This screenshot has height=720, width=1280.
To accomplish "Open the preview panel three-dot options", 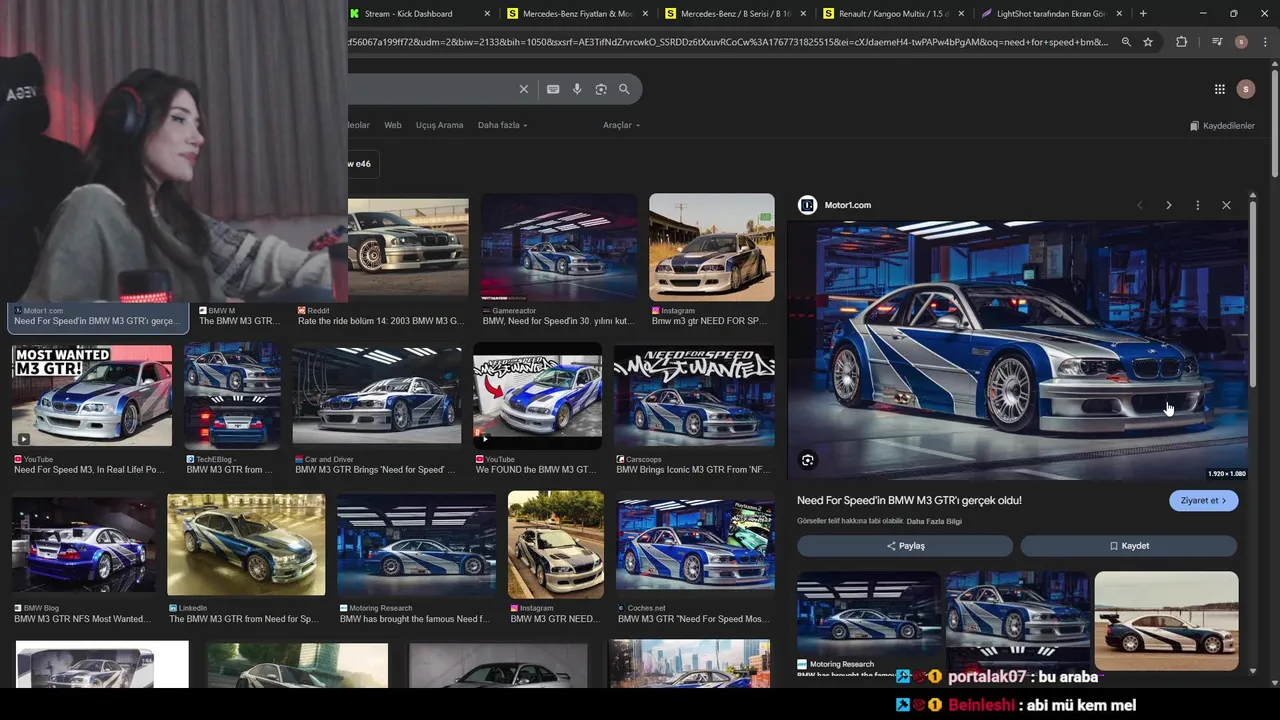I will pos(1197,205).
